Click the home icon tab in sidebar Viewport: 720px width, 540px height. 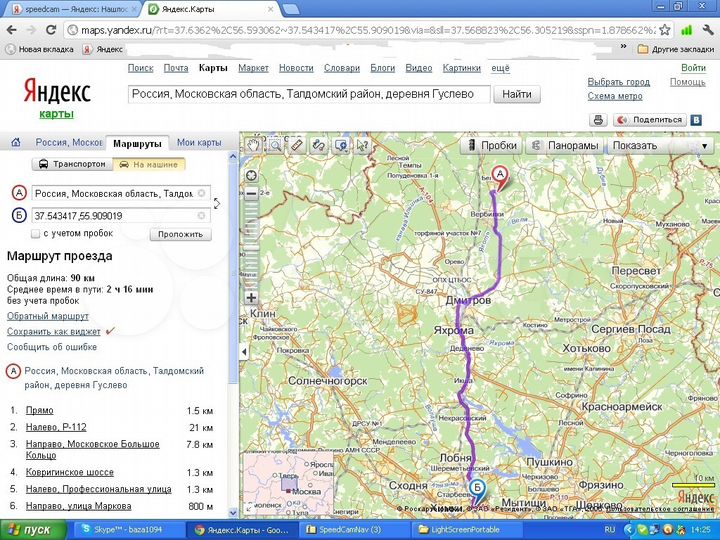click(x=16, y=142)
